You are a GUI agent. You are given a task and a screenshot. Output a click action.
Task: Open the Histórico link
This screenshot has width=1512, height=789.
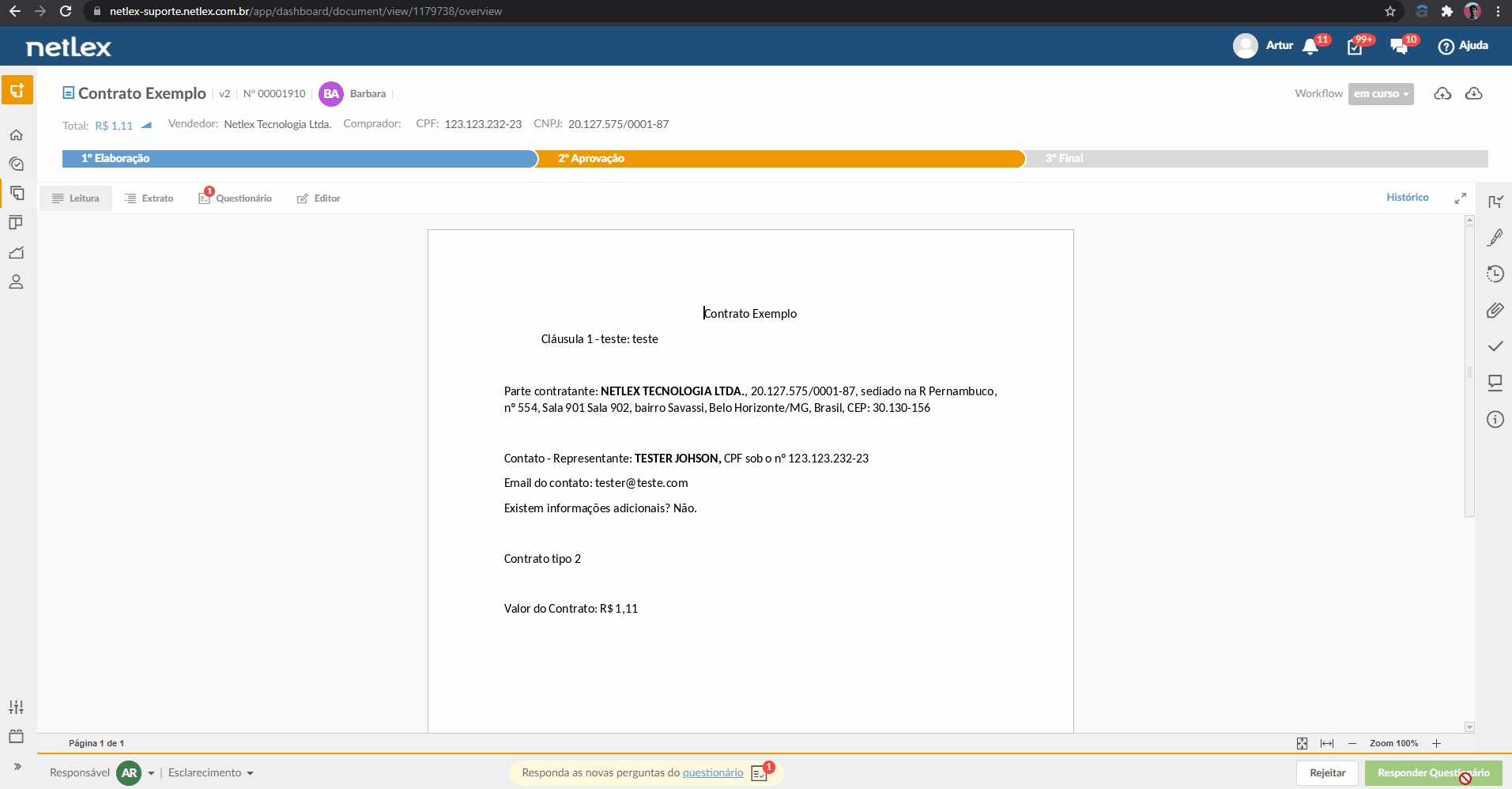(1407, 198)
